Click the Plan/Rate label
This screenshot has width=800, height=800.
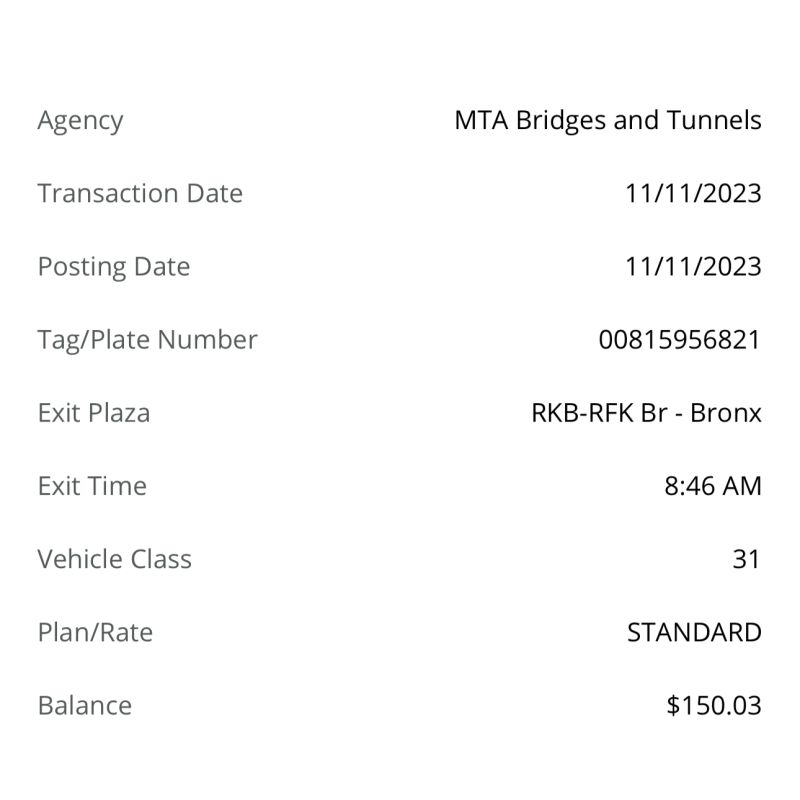coord(95,633)
